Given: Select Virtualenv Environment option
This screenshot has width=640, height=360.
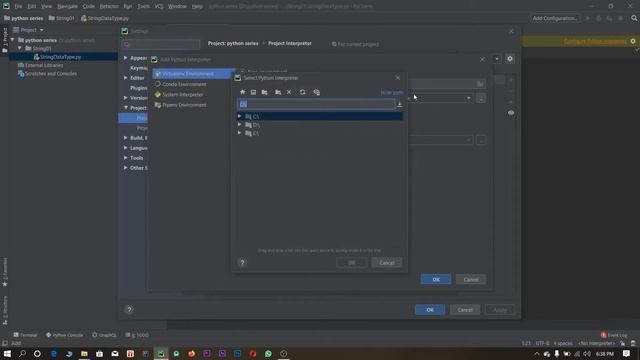Looking at the screenshot, I should [x=193, y=73].
